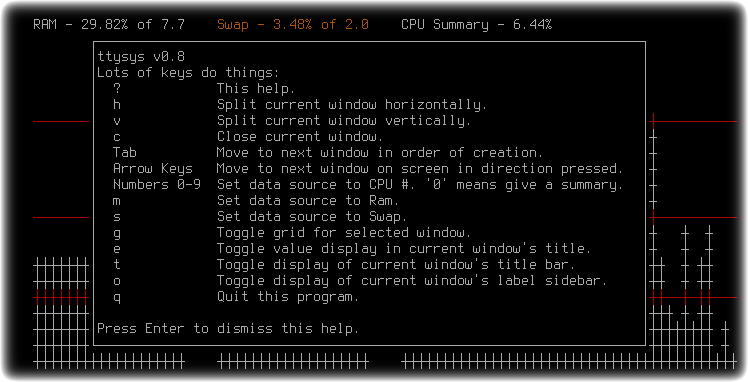Viewport: 748px width, 382px height.
Task: Click "Quit this program." description
Action: [288, 297]
